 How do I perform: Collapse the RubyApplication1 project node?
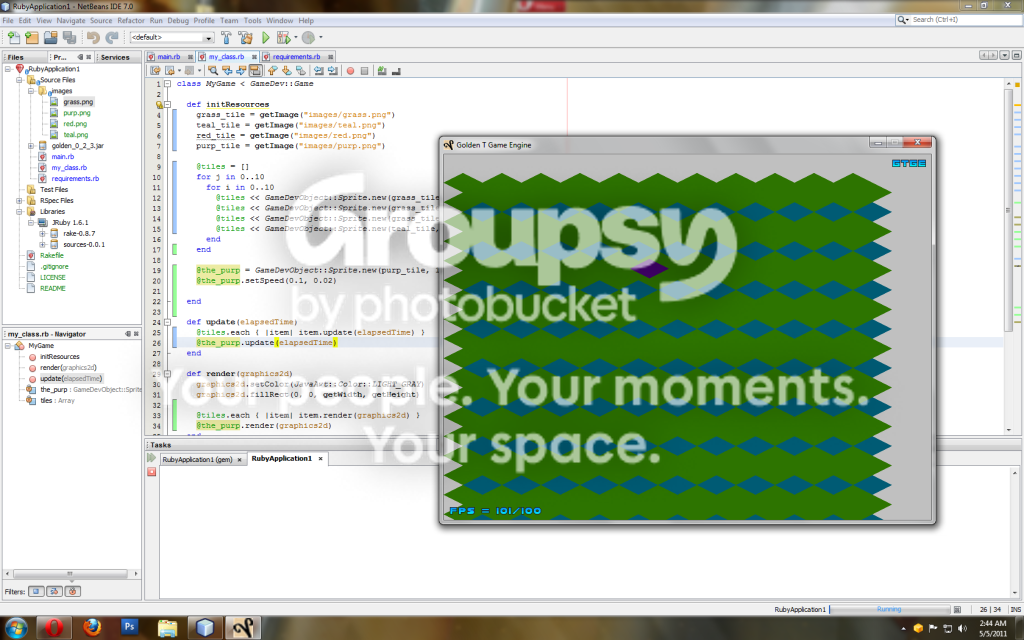pos(8,69)
